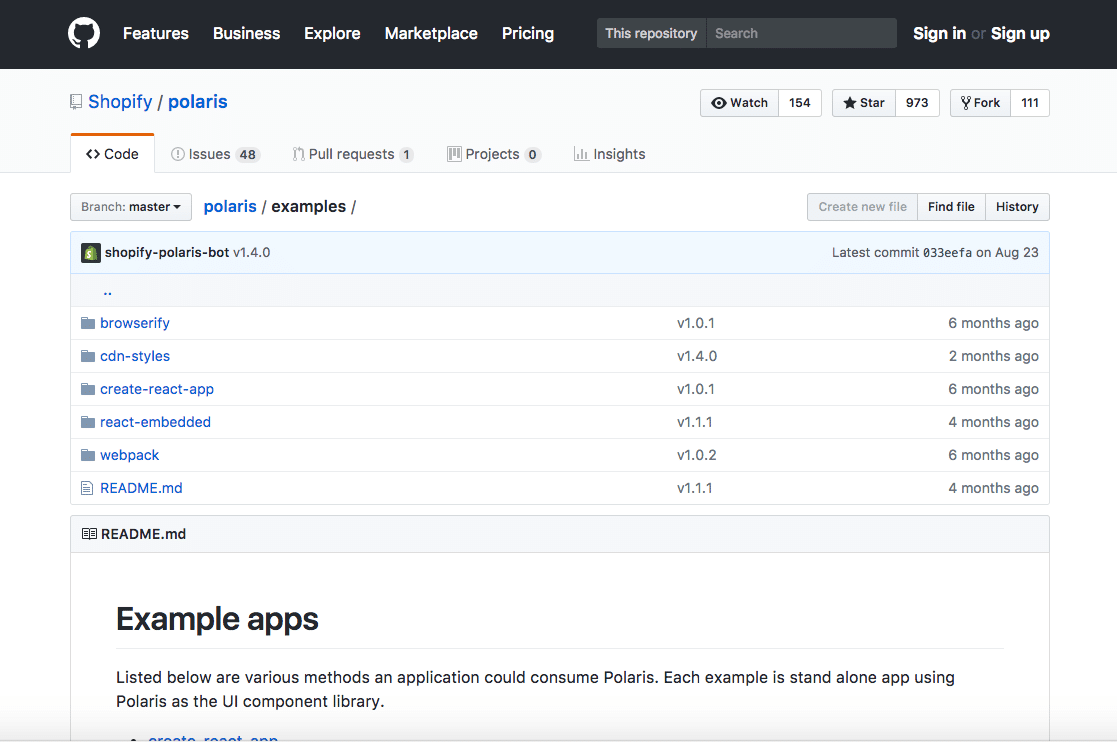Click the GitHub octocat logo

click(84, 33)
